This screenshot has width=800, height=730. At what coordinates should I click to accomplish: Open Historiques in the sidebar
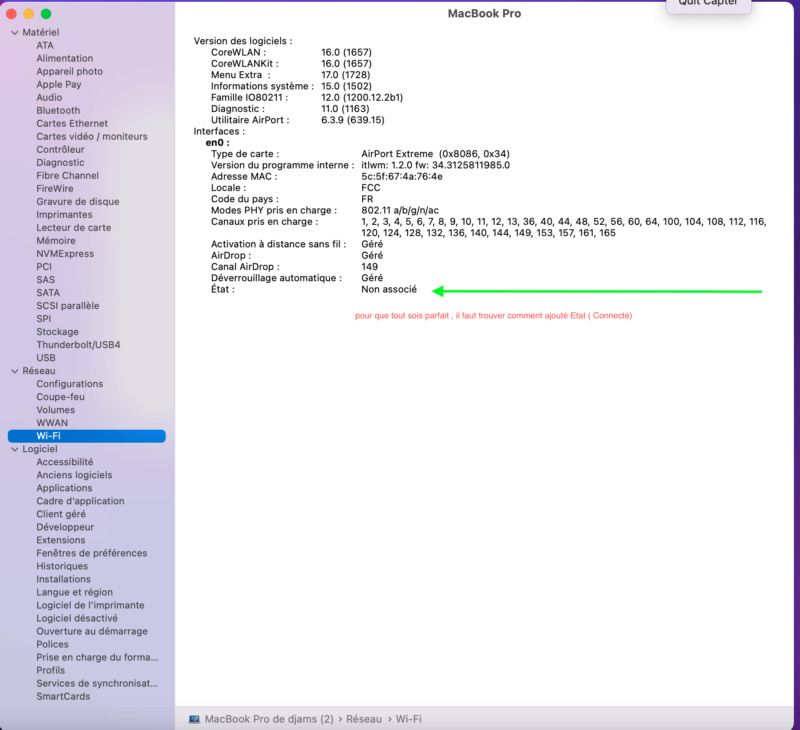point(62,566)
